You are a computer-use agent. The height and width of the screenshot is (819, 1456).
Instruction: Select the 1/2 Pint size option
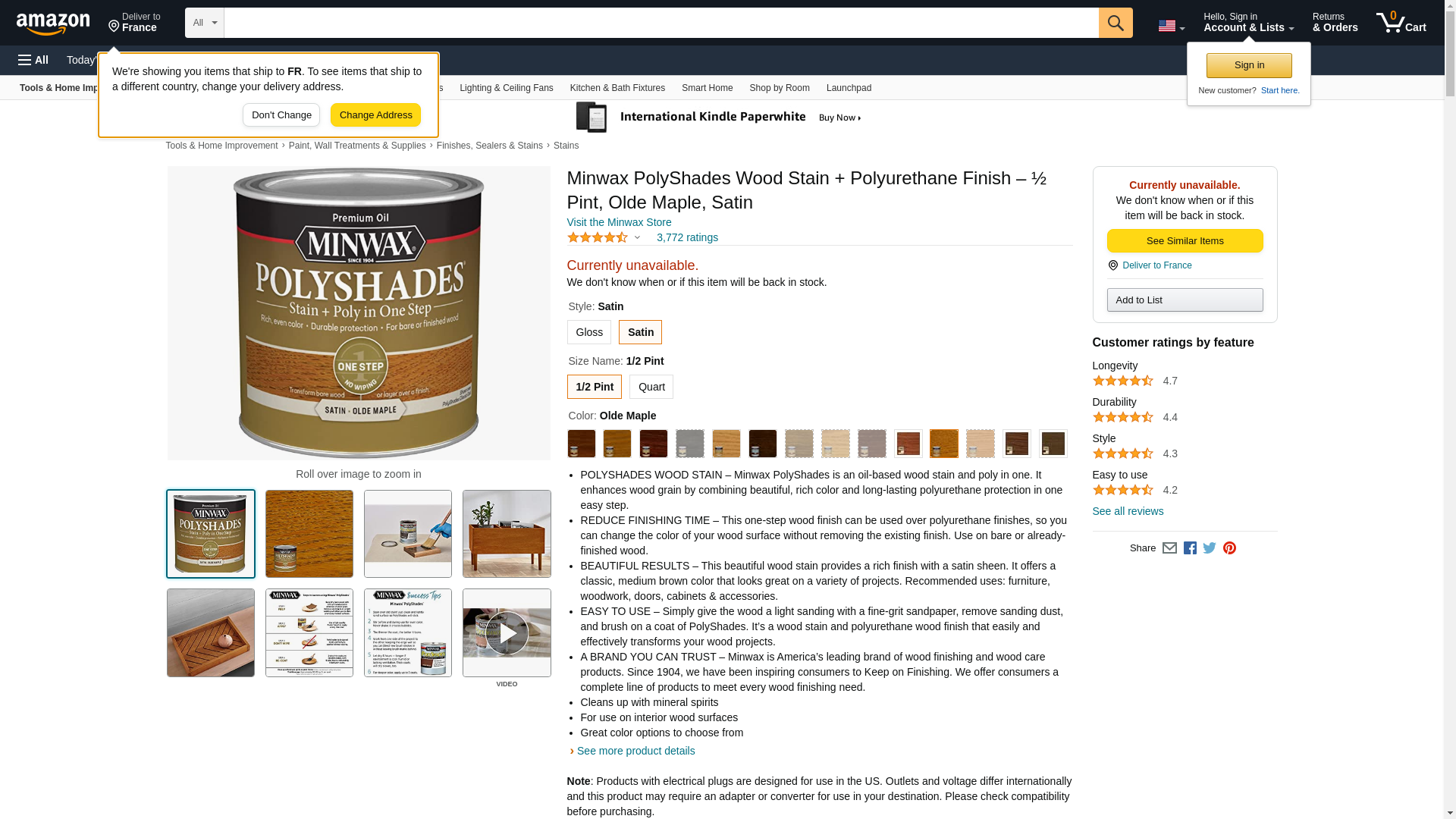[x=594, y=387]
